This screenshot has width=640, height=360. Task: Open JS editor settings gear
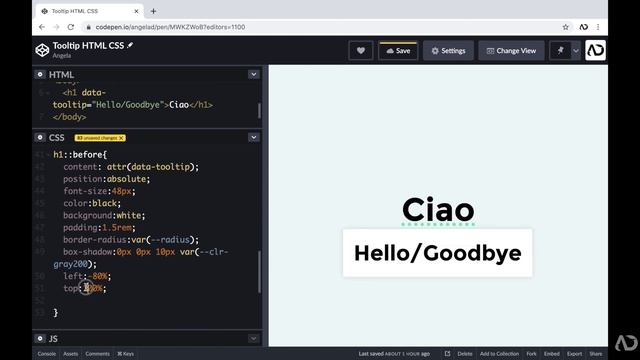[x=40, y=338]
